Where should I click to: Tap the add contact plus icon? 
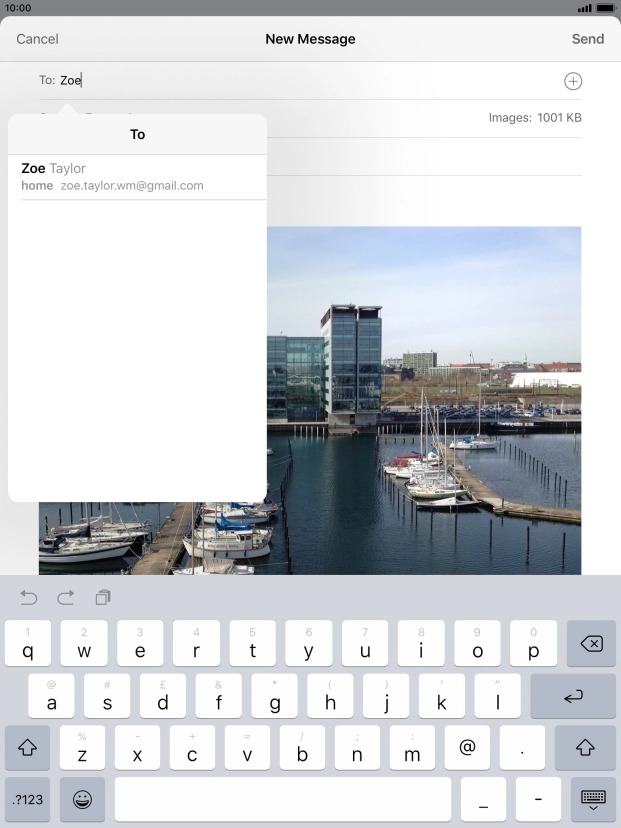coord(573,81)
